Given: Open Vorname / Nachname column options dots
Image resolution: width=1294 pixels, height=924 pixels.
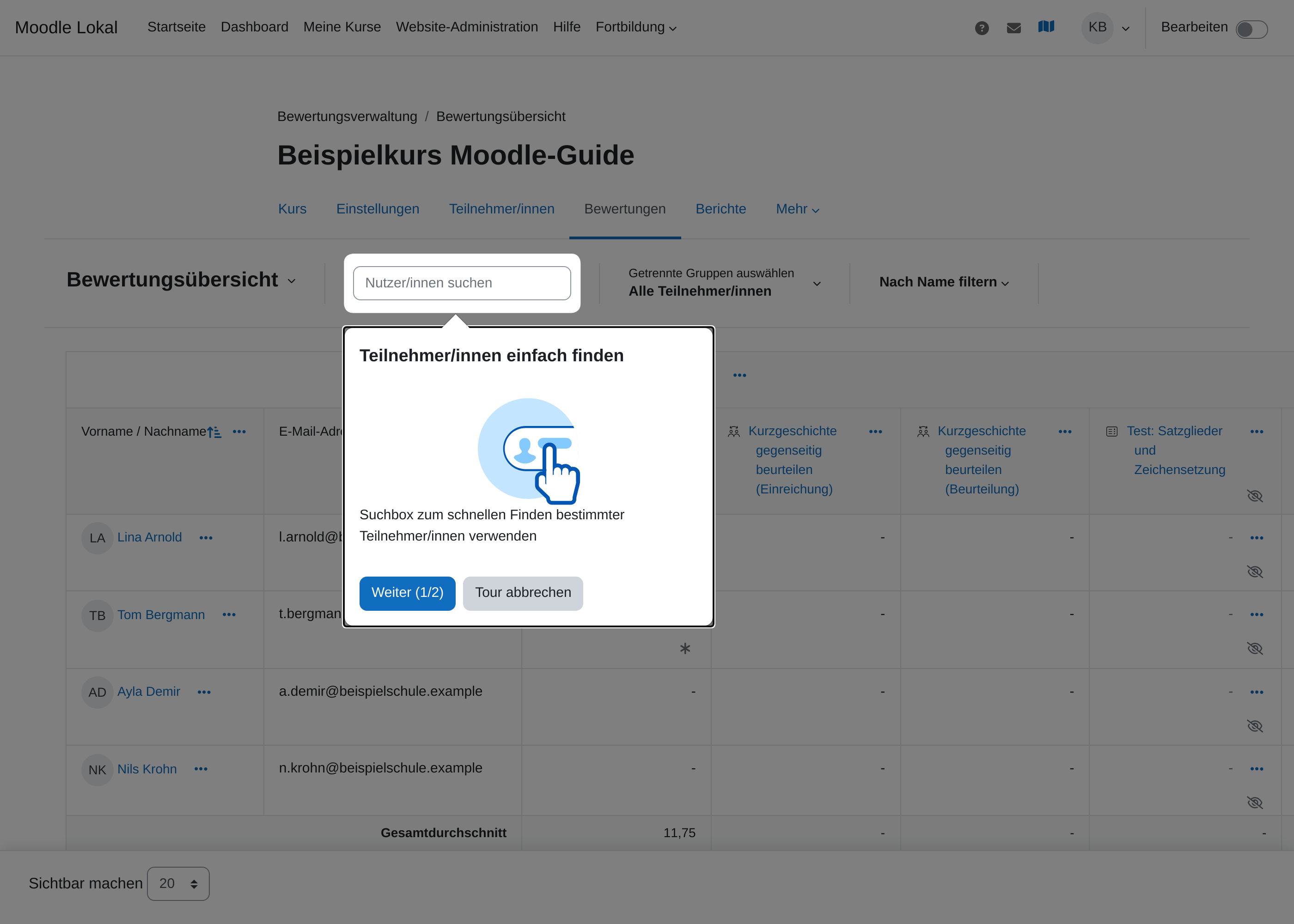Looking at the screenshot, I should click(x=239, y=431).
